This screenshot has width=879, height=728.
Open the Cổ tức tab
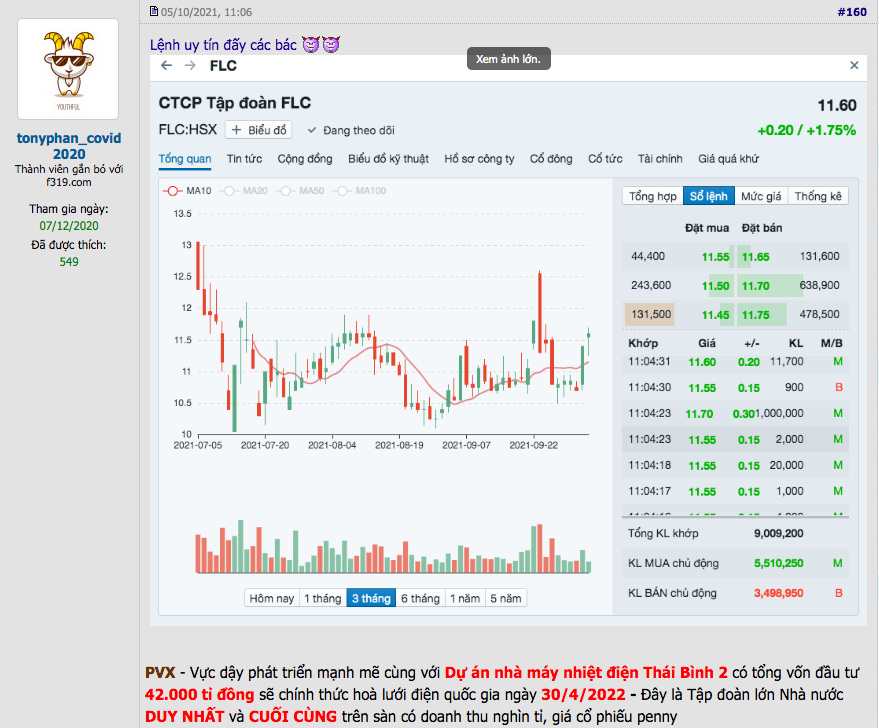click(x=605, y=159)
